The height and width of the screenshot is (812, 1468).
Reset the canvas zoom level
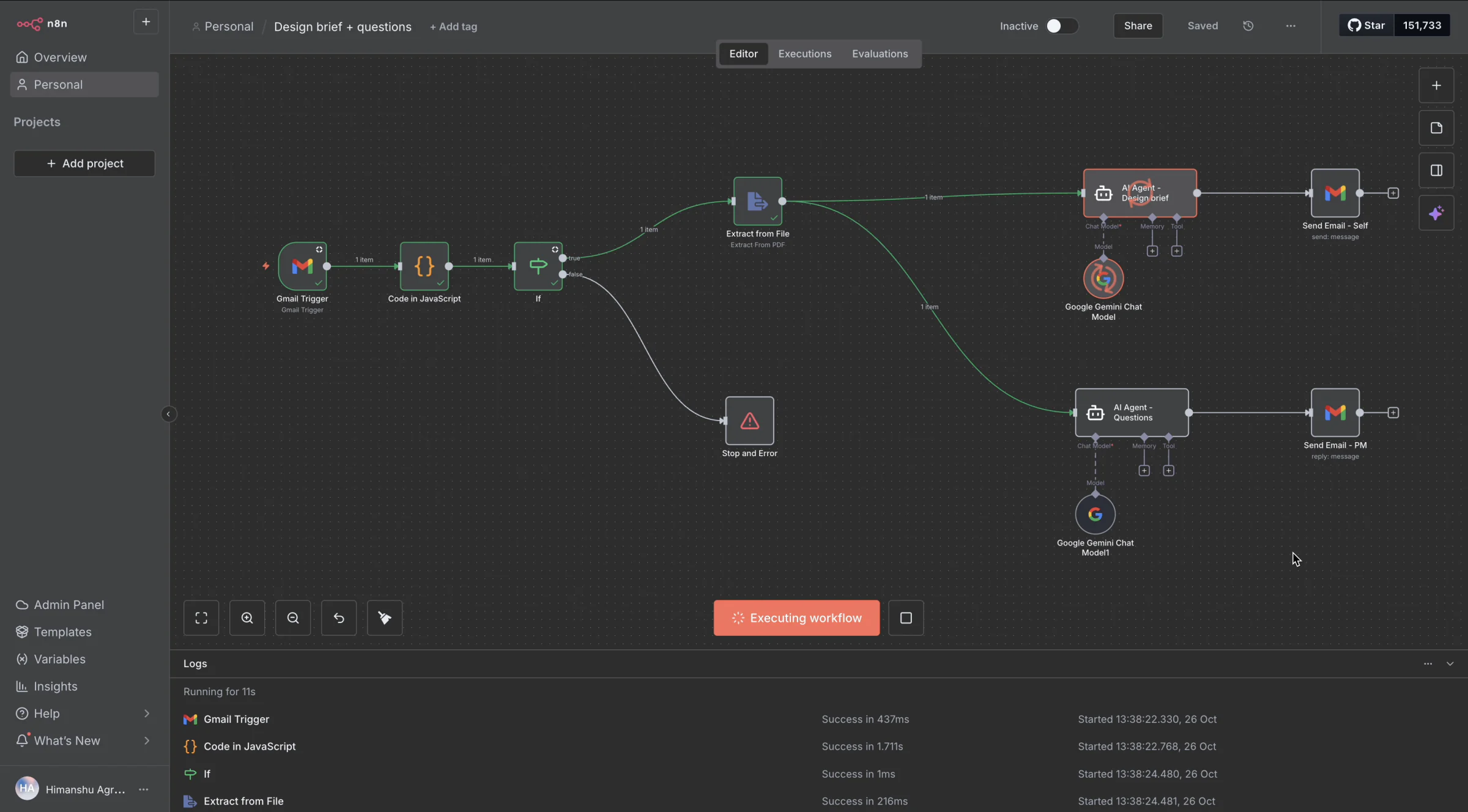[x=339, y=618]
